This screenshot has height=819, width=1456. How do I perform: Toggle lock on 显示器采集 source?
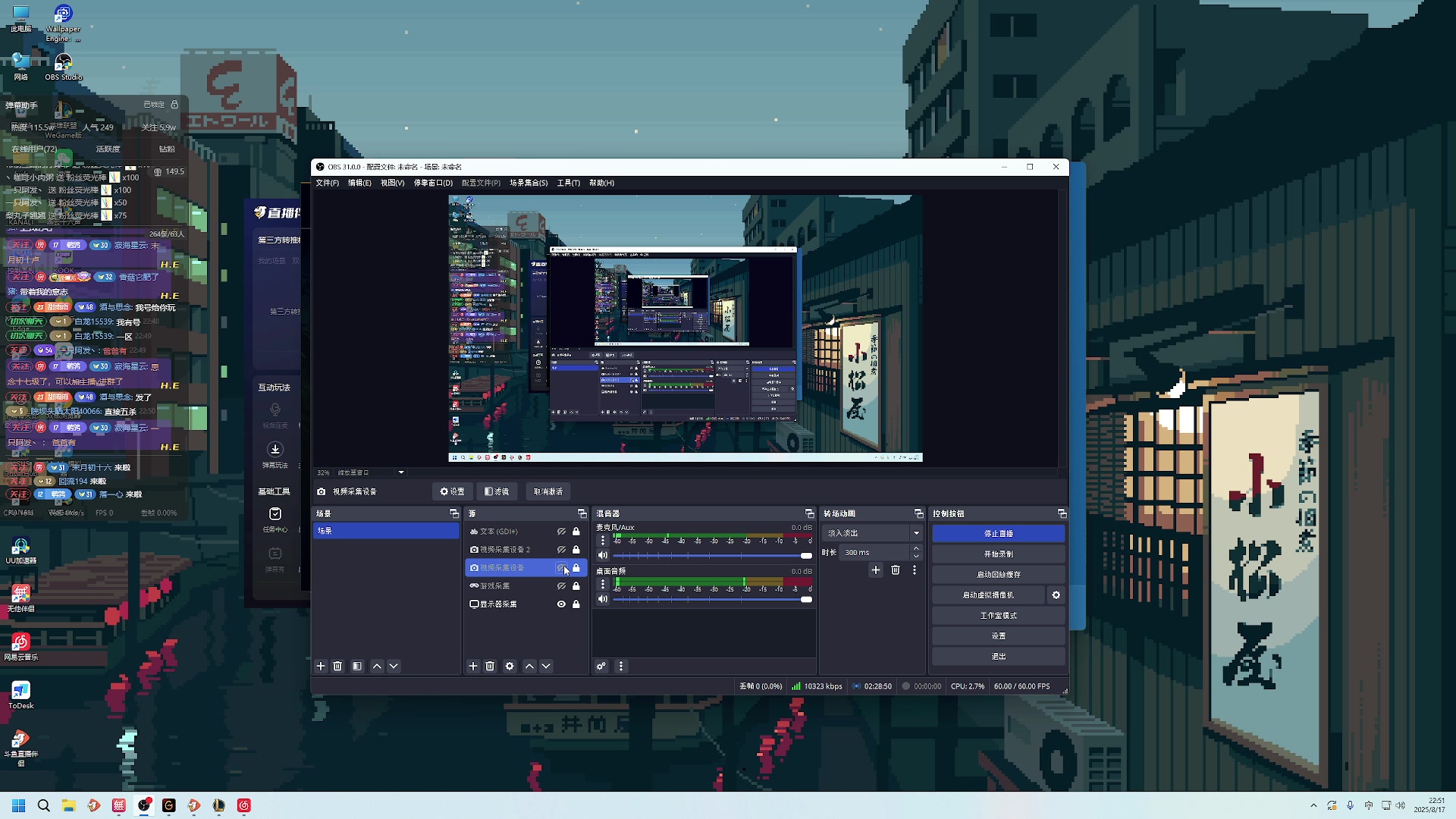coord(576,604)
